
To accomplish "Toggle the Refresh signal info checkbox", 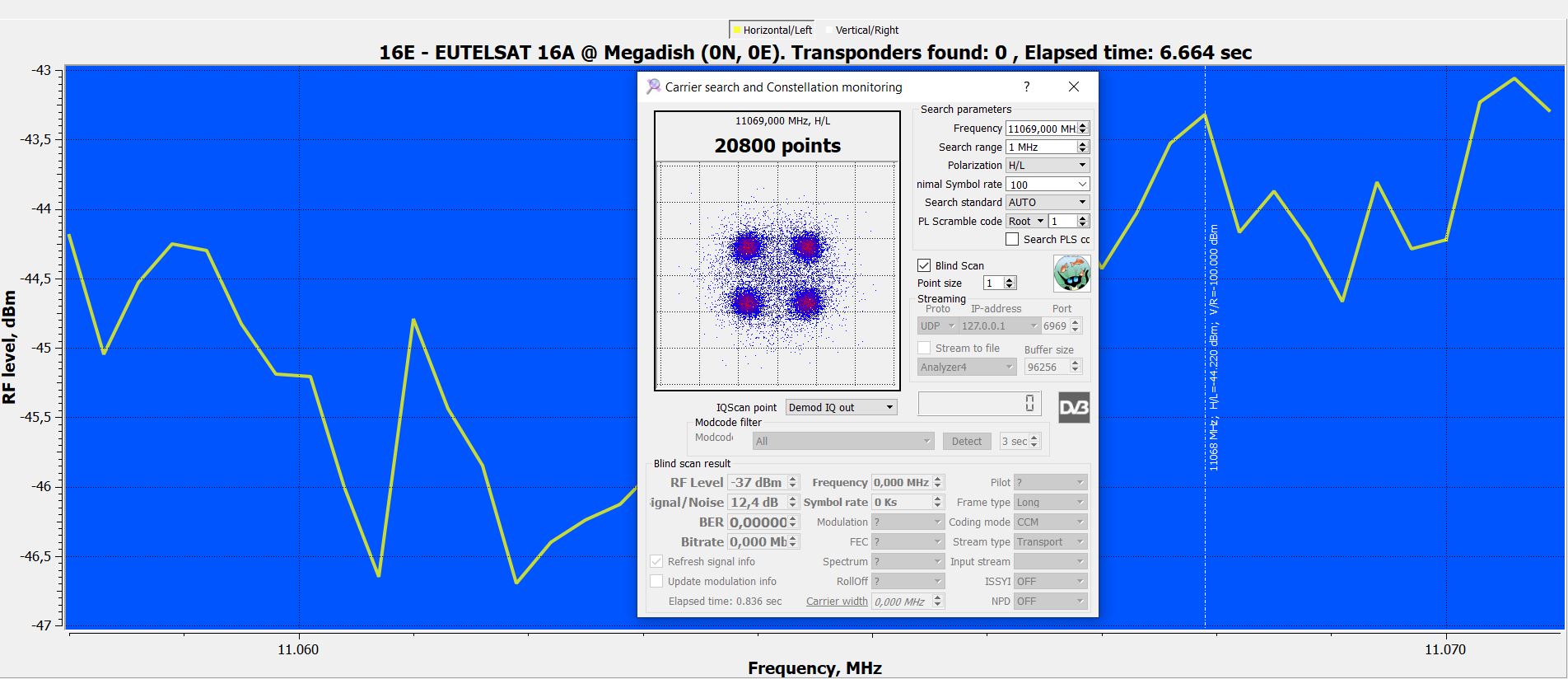I will (x=656, y=561).
